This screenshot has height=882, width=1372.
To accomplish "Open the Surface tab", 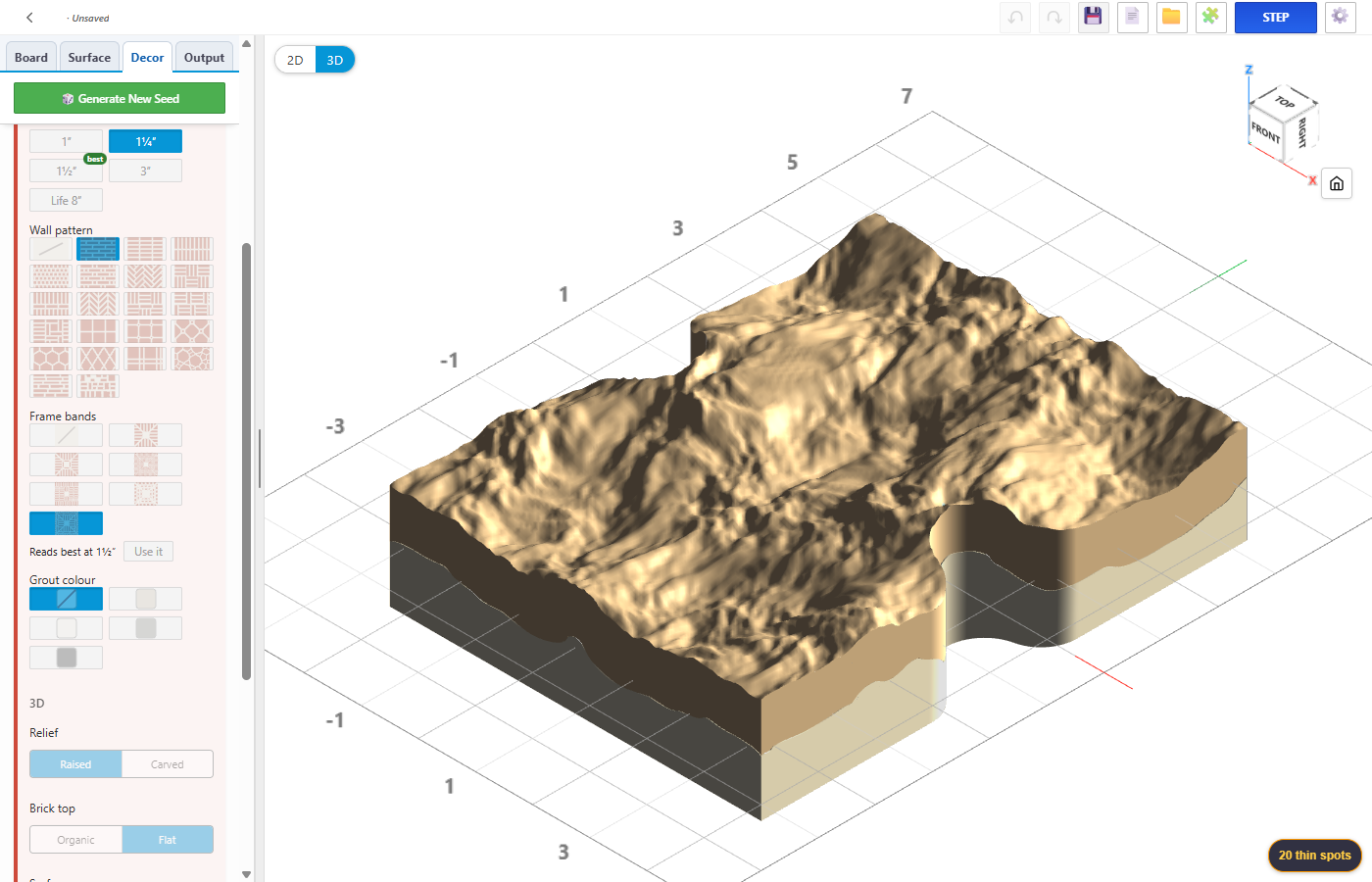I will click(x=89, y=58).
